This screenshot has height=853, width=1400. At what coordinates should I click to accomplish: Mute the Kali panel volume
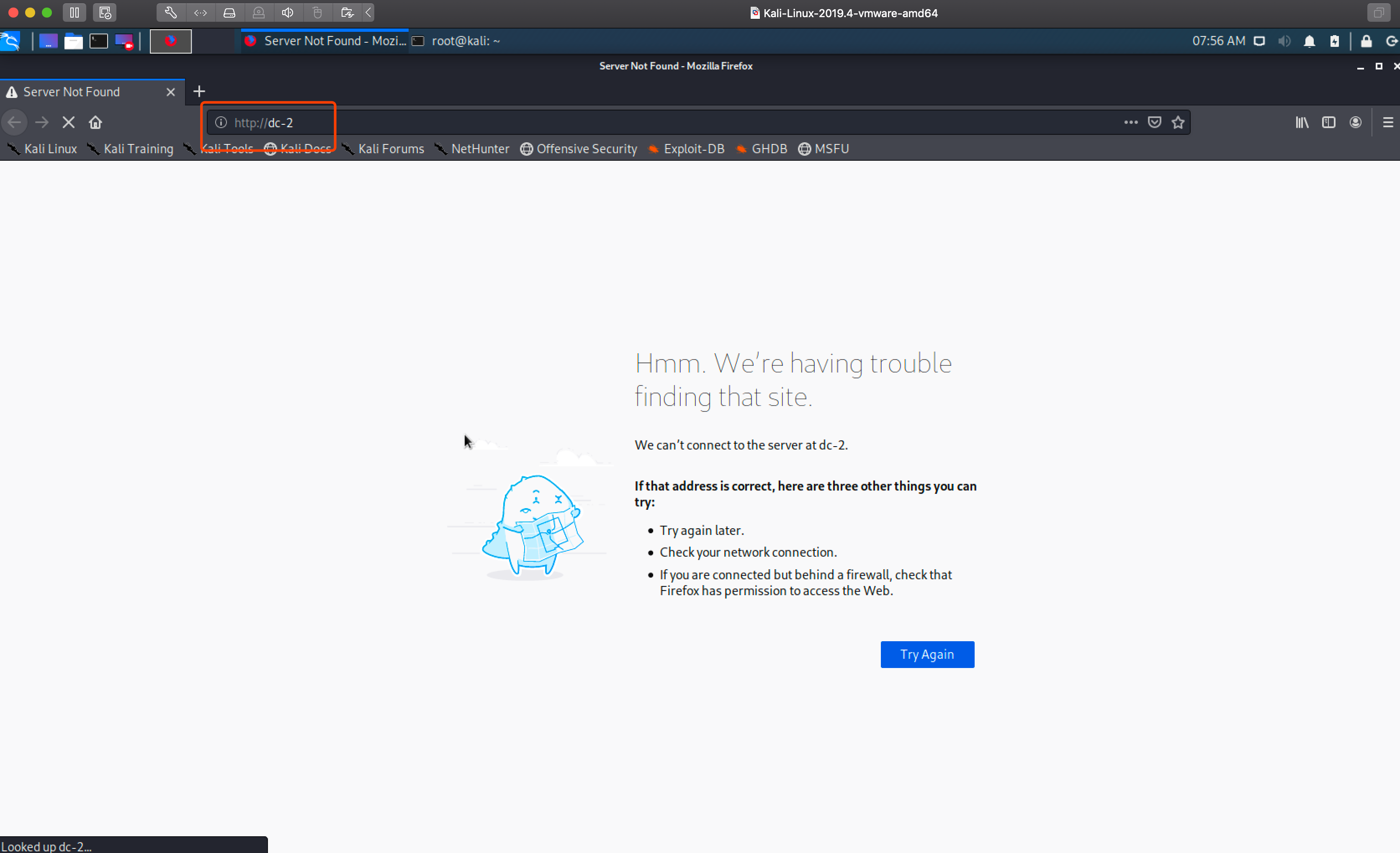click(1284, 41)
